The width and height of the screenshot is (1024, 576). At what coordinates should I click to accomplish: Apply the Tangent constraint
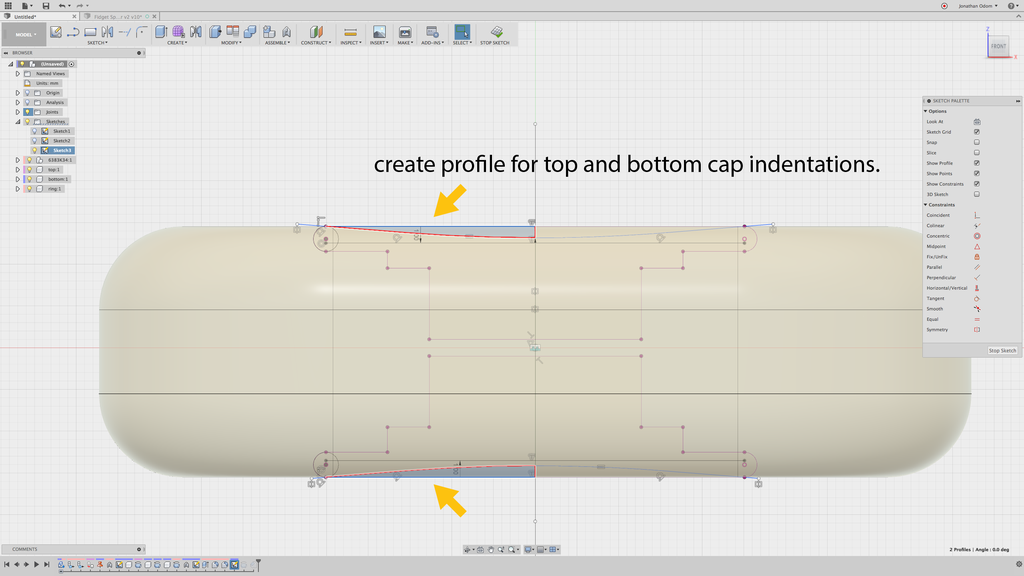tap(977, 298)
